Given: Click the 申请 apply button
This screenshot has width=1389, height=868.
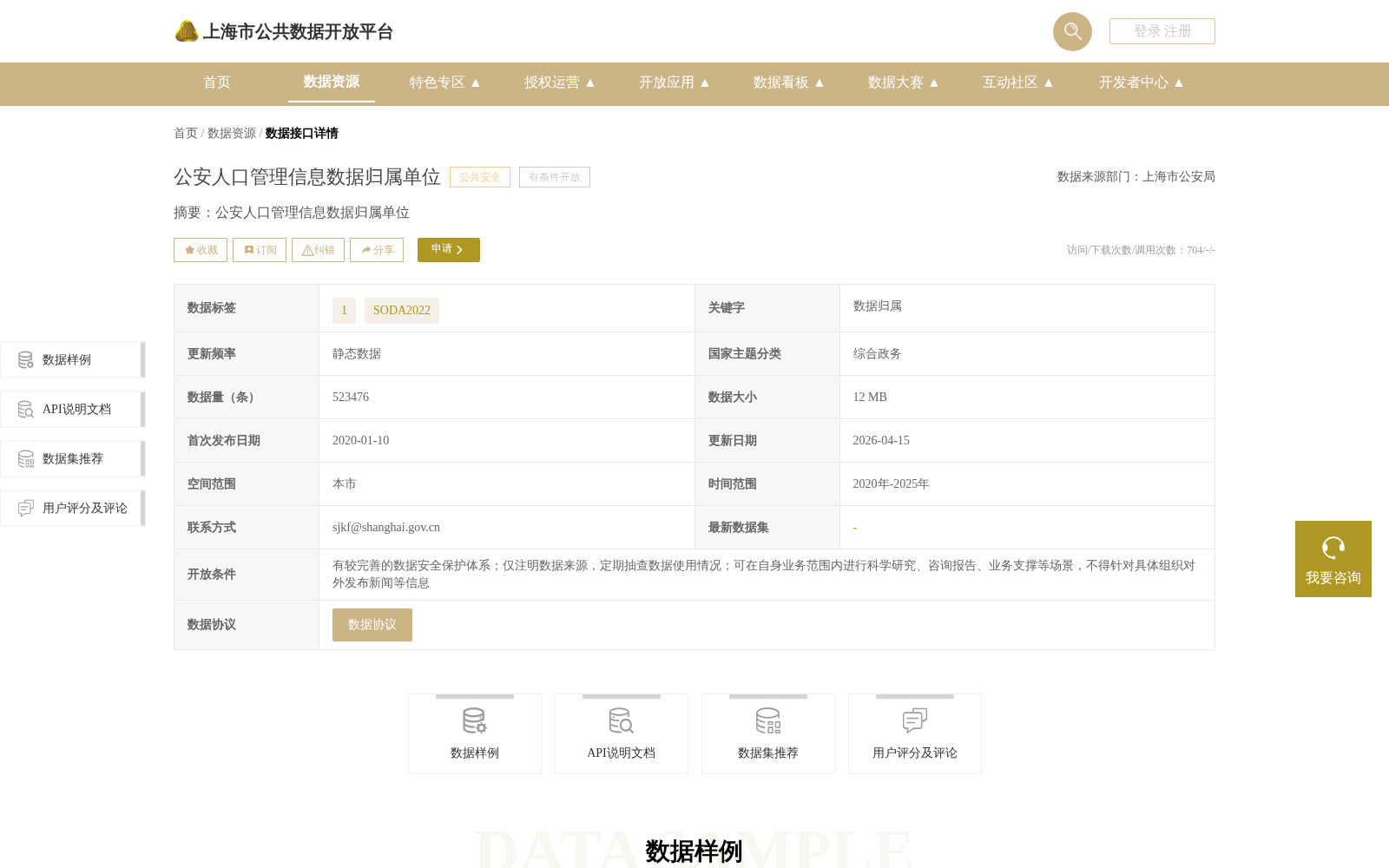Looking at the screenshot, I should [x=449, y=250].
